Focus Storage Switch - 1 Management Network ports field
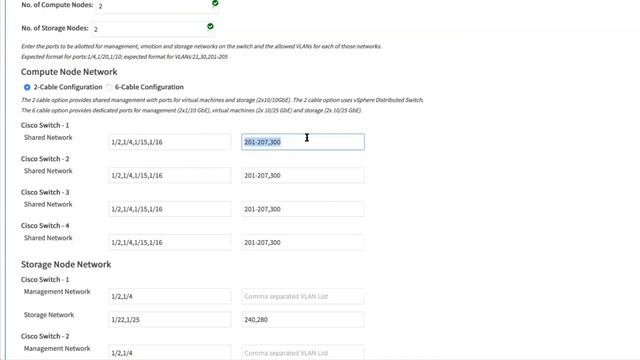Image resolution: width=640 pixels, height=360 pixels. (x=170, y=296)
